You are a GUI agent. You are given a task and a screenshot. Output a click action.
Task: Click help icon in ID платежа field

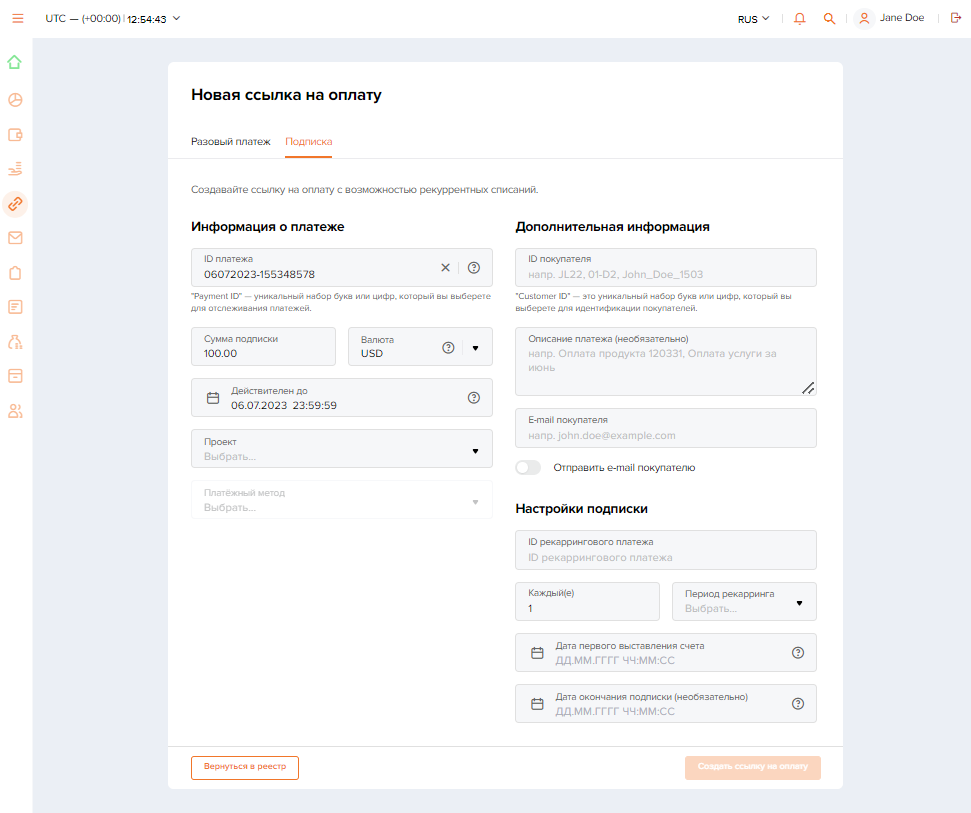[x=474, y=267]
